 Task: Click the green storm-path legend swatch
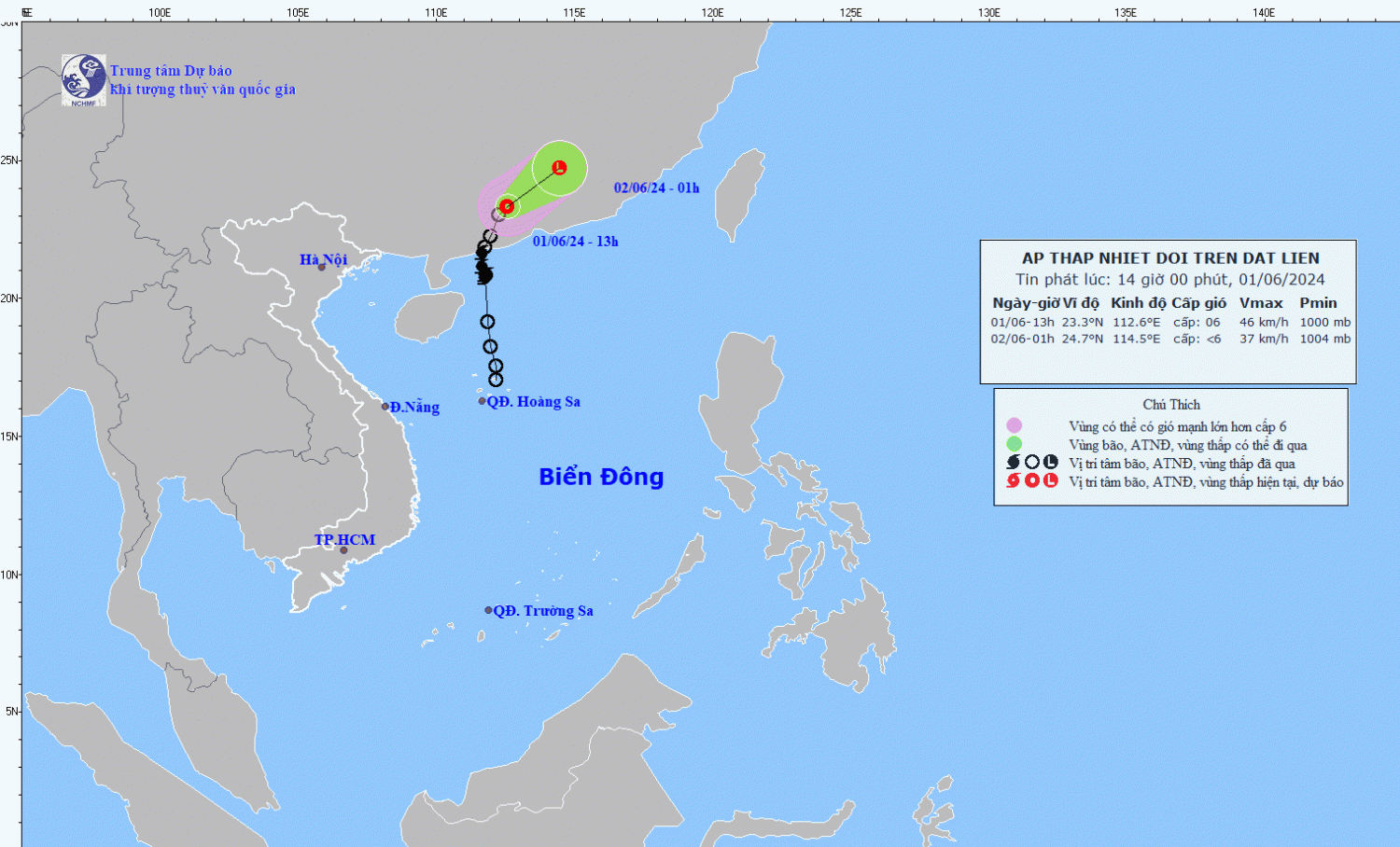[x=1014, y=445]
